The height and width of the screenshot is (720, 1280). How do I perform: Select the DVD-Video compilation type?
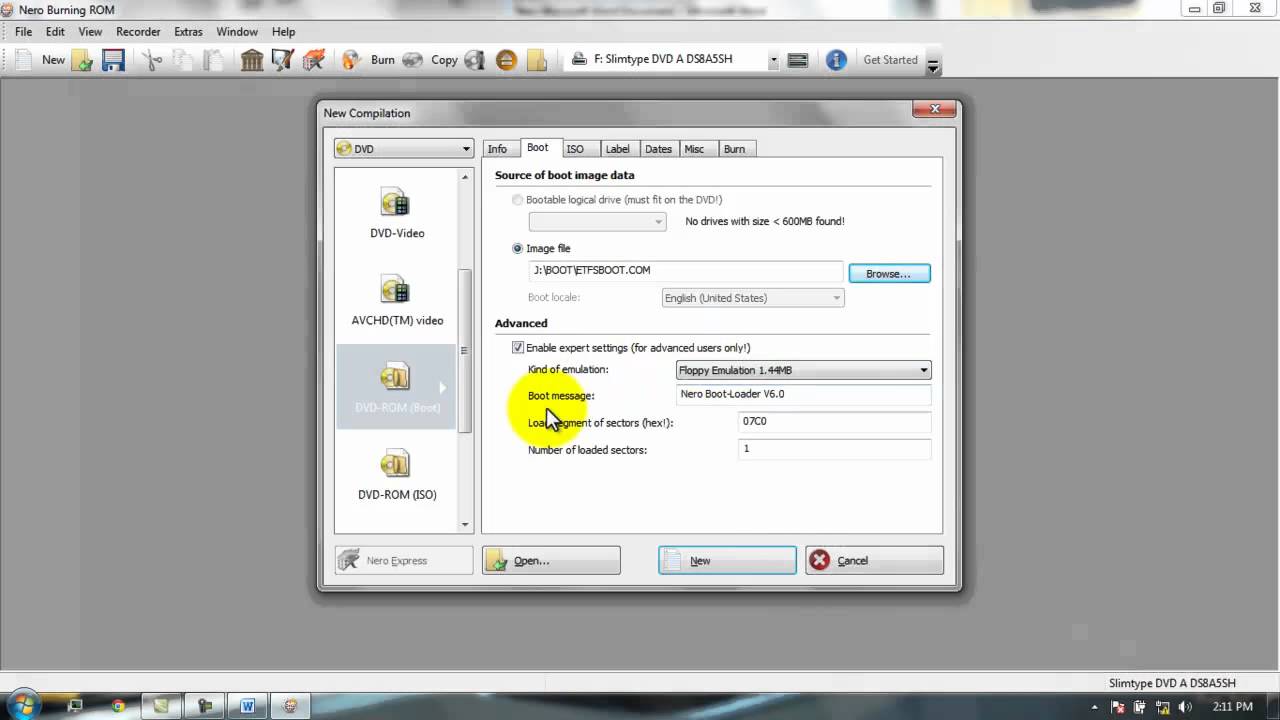click(397, 213)
